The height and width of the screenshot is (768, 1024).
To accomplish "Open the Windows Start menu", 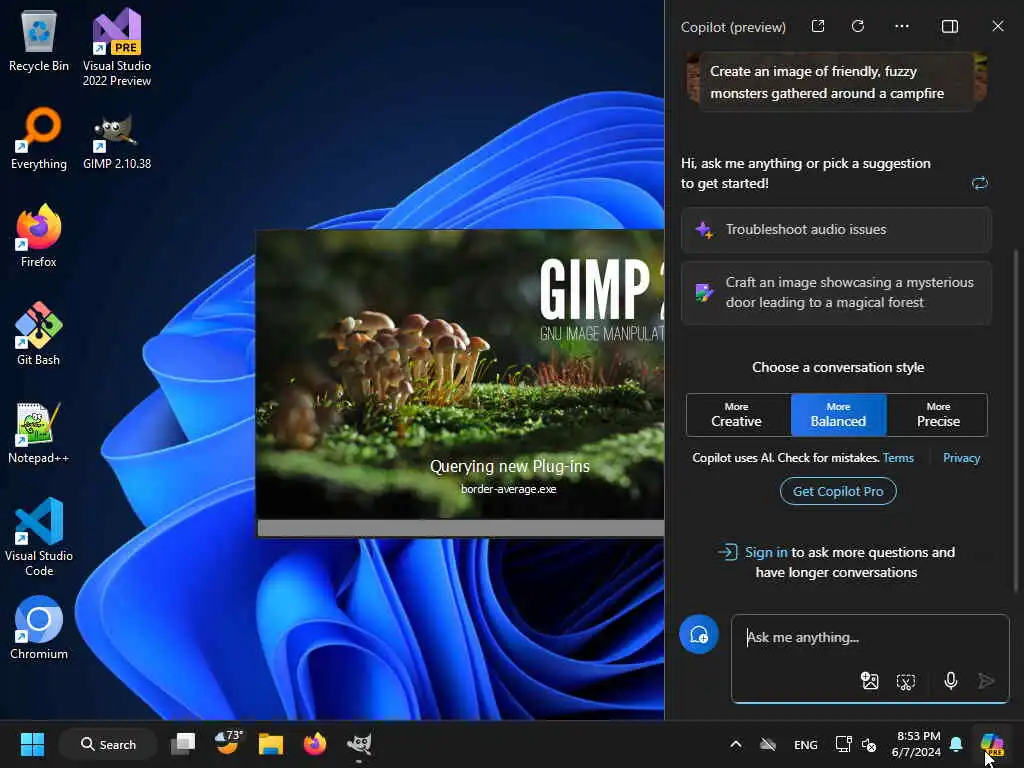I will pos(32,744).
